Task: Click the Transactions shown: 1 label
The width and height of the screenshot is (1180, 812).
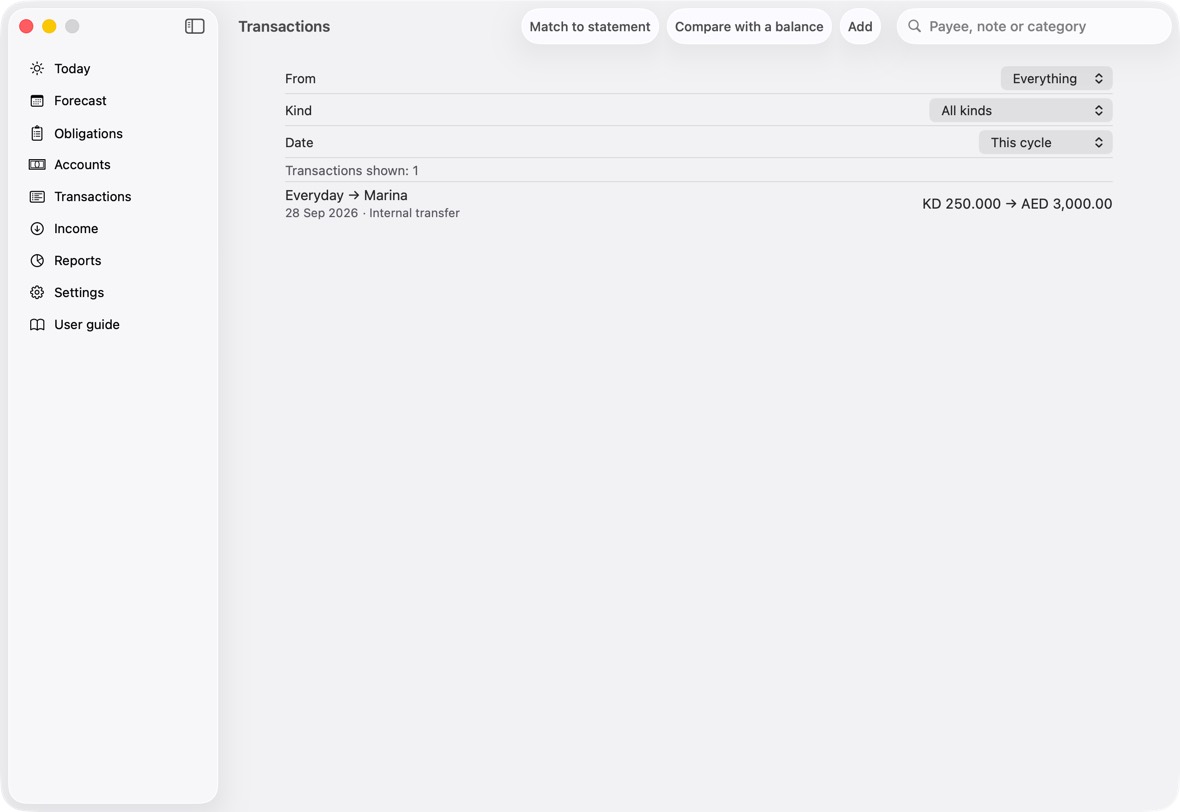Action: (x=351, y=171)
